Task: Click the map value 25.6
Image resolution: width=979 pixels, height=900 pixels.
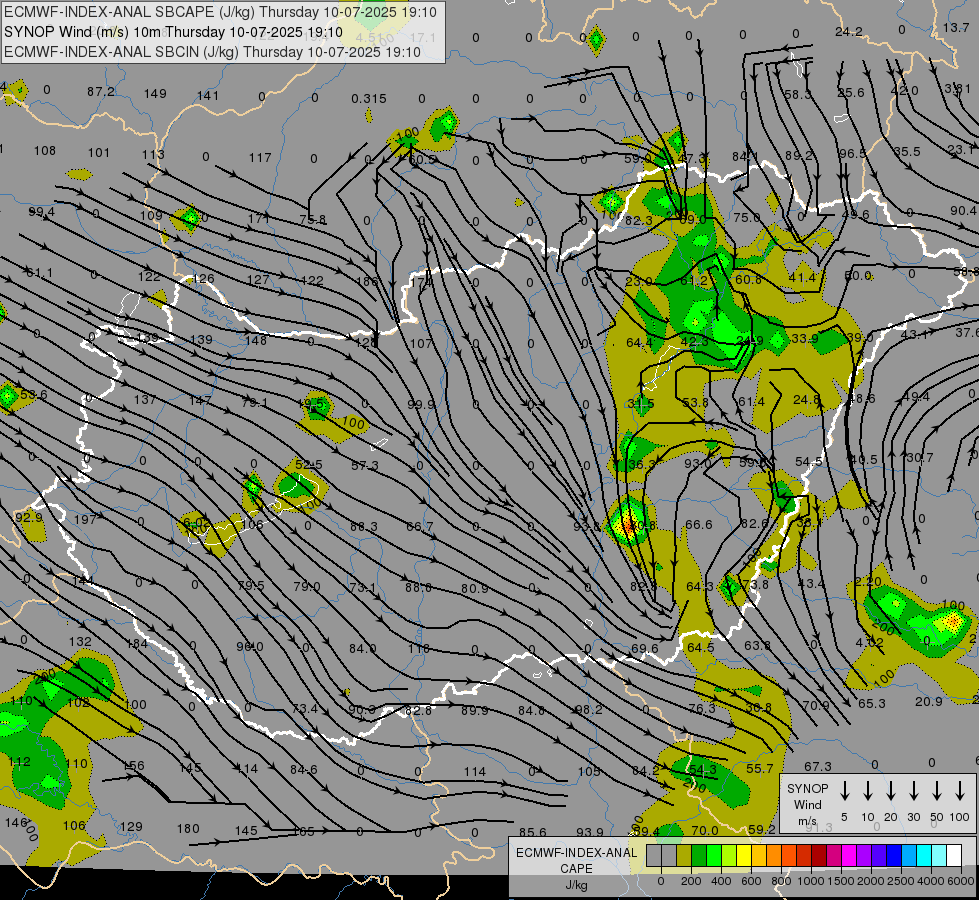Action: tap(850, 92)
